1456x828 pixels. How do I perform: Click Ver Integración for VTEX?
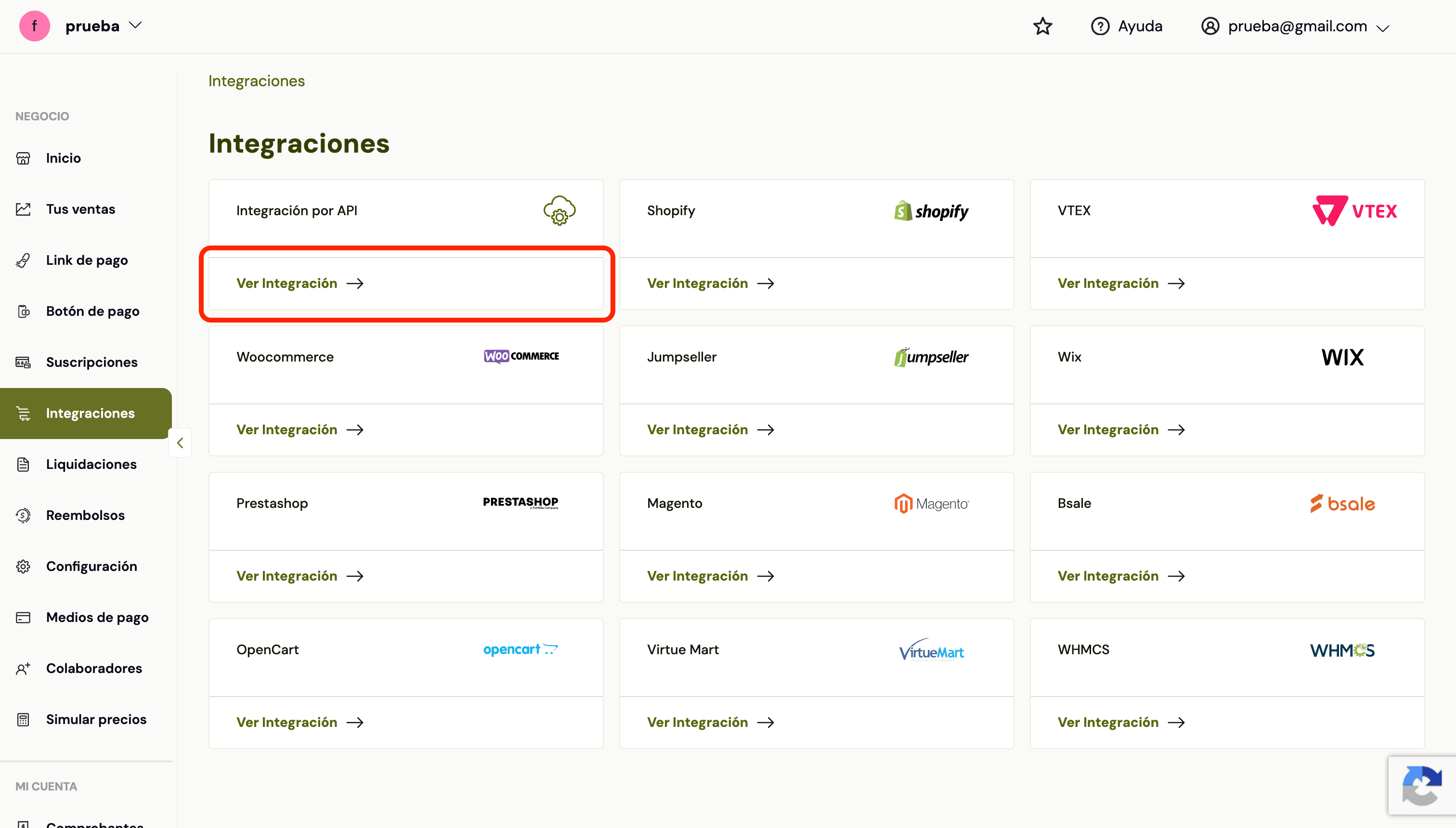[1121, 283]
